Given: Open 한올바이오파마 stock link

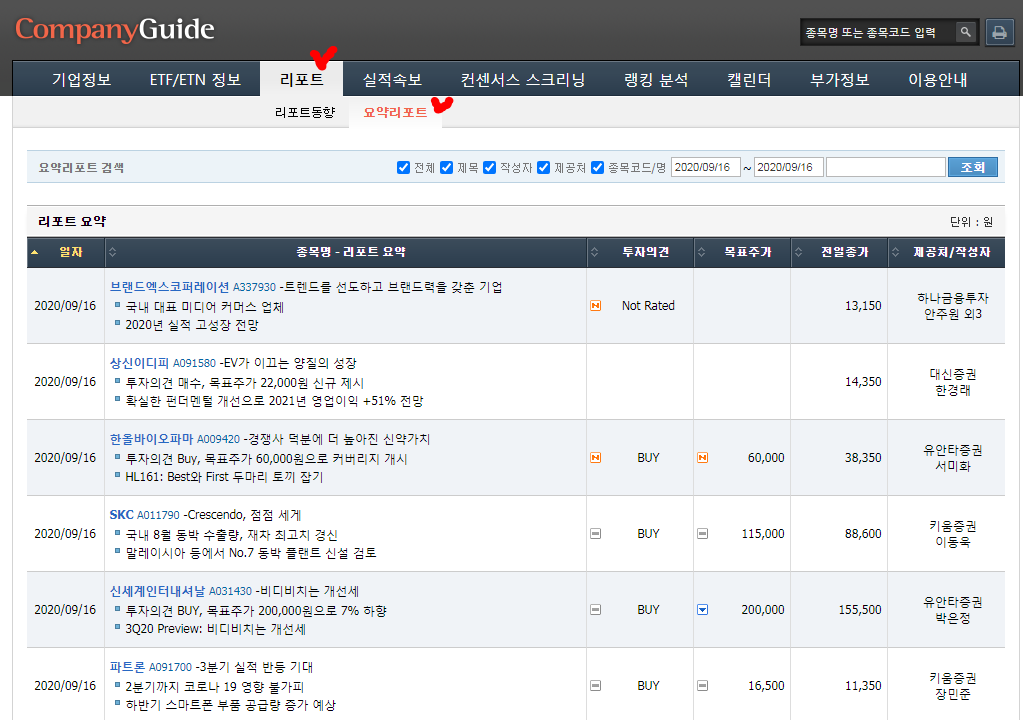Looking at the screenshot, I should 151,439.
